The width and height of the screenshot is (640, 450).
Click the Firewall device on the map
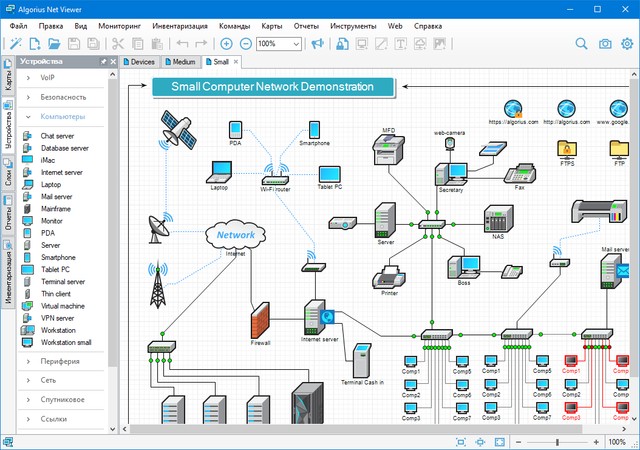pos(261,320)
